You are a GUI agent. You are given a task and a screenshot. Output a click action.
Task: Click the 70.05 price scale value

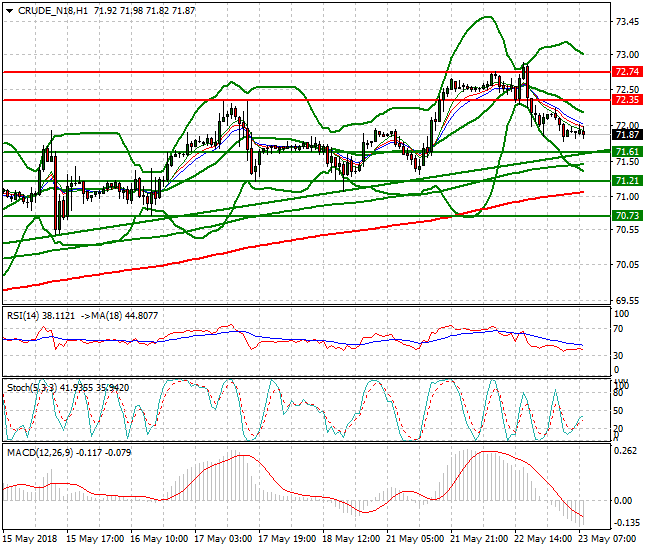(627, 265)
